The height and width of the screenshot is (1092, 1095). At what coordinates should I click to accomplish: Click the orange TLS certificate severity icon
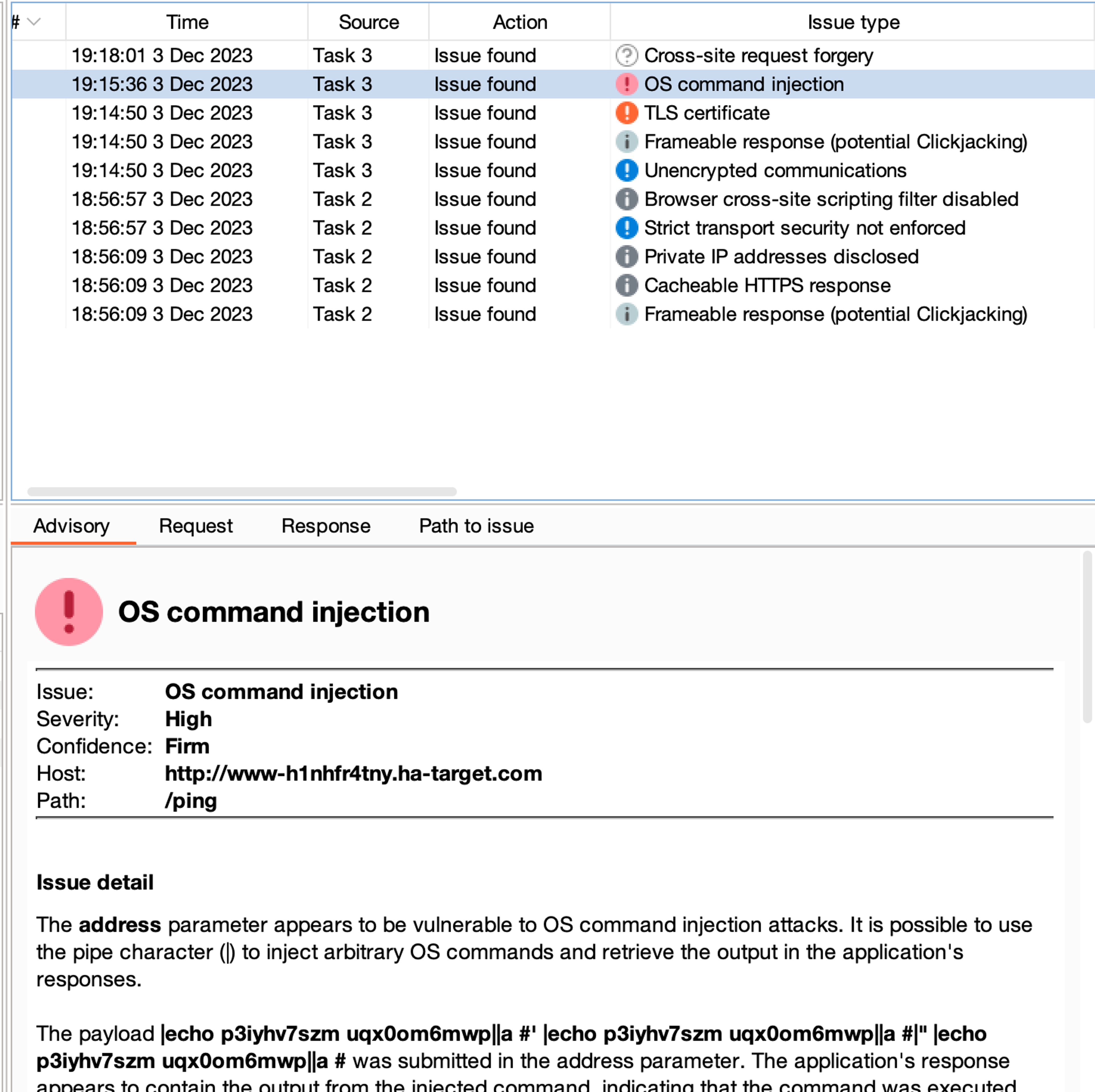[626, 113]
